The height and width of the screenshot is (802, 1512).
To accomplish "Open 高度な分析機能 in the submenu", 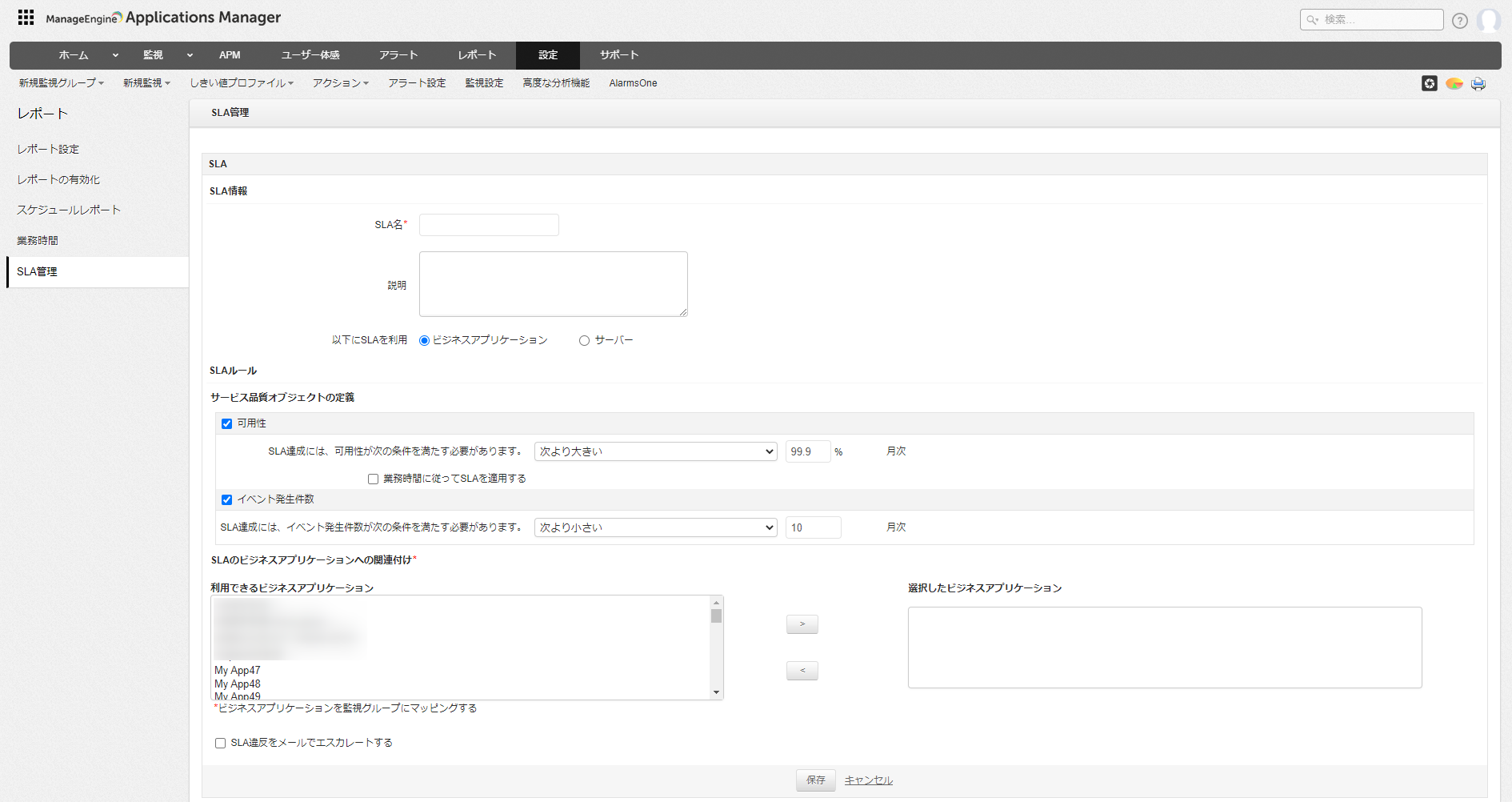I will (557, 83).
